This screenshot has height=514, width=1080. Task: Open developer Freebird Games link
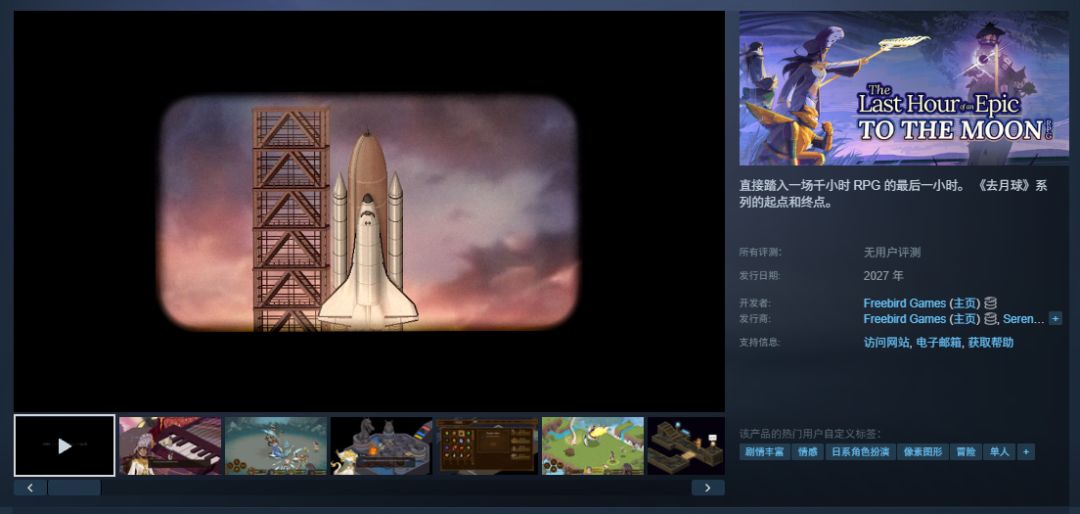coord(904,303)
